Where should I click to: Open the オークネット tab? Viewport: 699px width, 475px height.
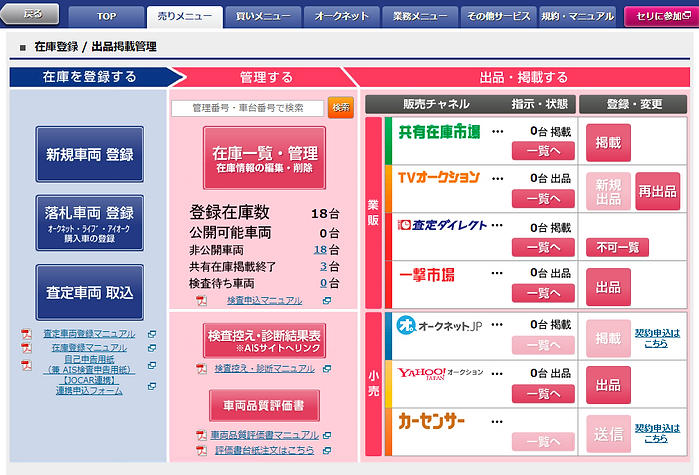coord(341,16)
